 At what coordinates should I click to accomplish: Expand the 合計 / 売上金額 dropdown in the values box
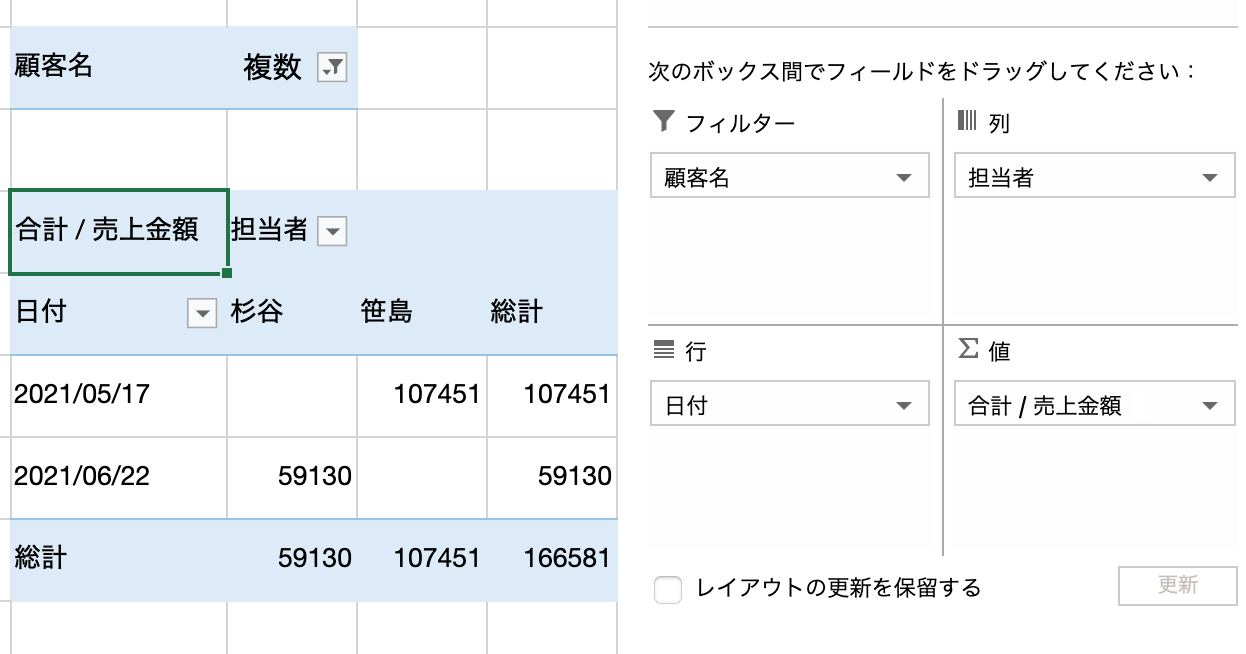pyautogui.click(x=1210, y=406)
